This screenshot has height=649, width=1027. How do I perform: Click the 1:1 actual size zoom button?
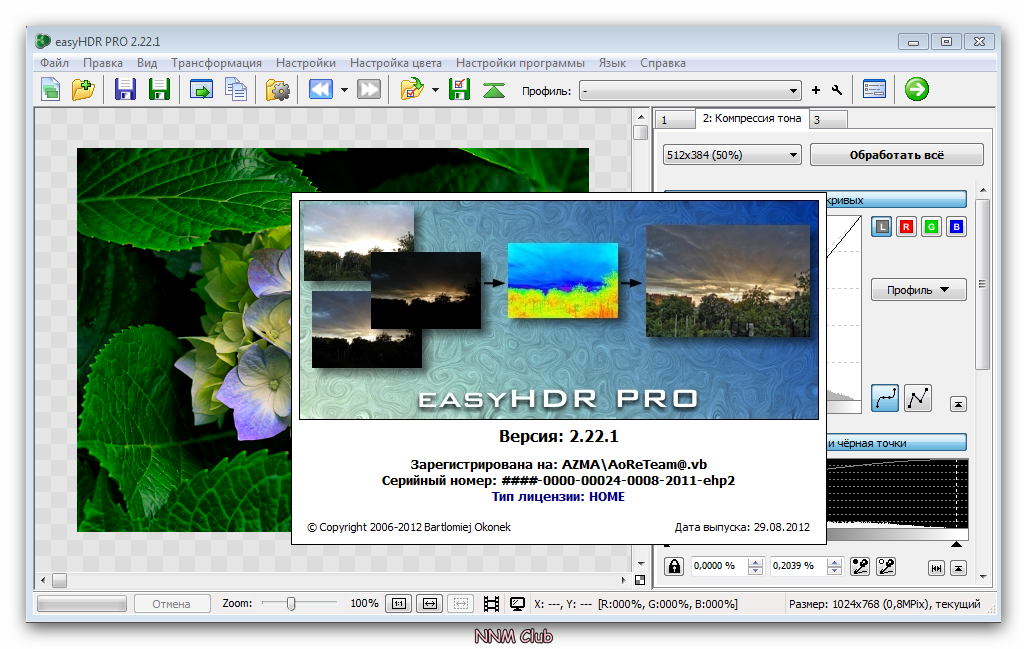397,604
